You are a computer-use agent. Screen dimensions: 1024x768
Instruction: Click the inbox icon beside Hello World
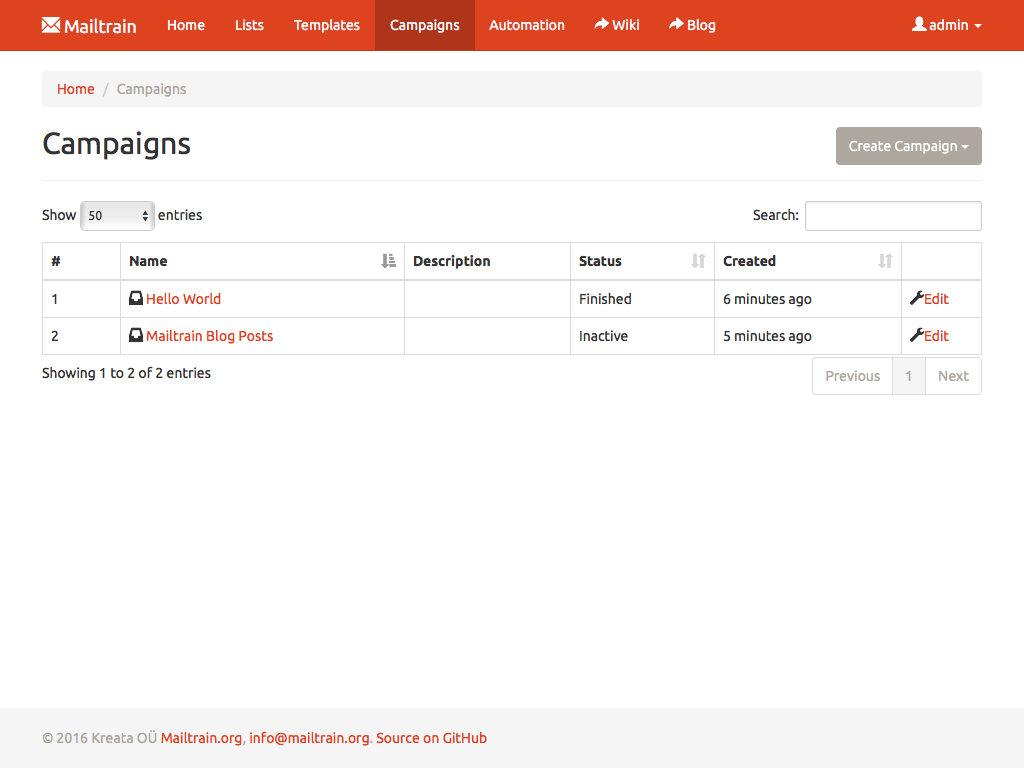[136, 298]
